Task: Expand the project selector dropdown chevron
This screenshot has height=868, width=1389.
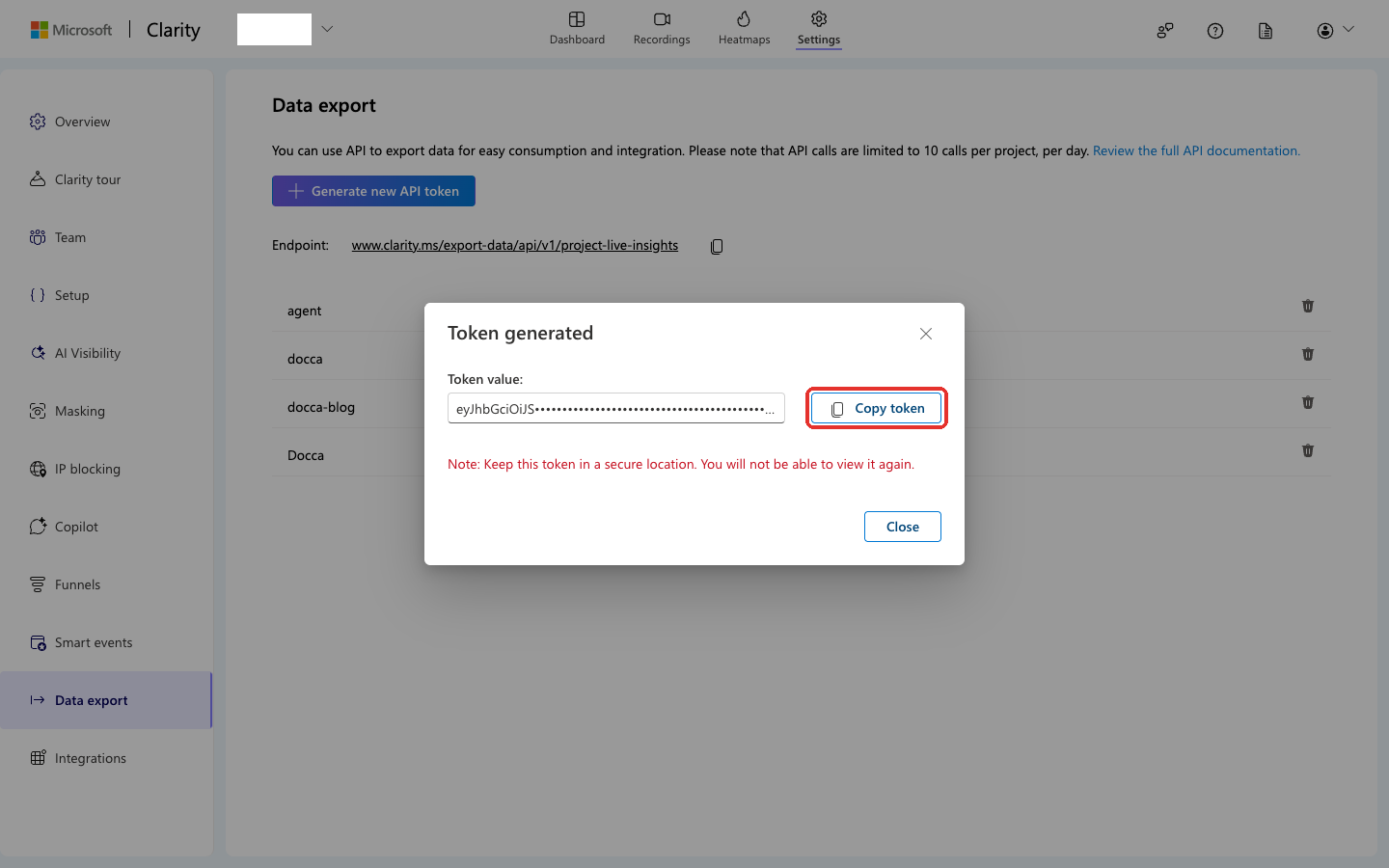Action: [x=327, y=29]
